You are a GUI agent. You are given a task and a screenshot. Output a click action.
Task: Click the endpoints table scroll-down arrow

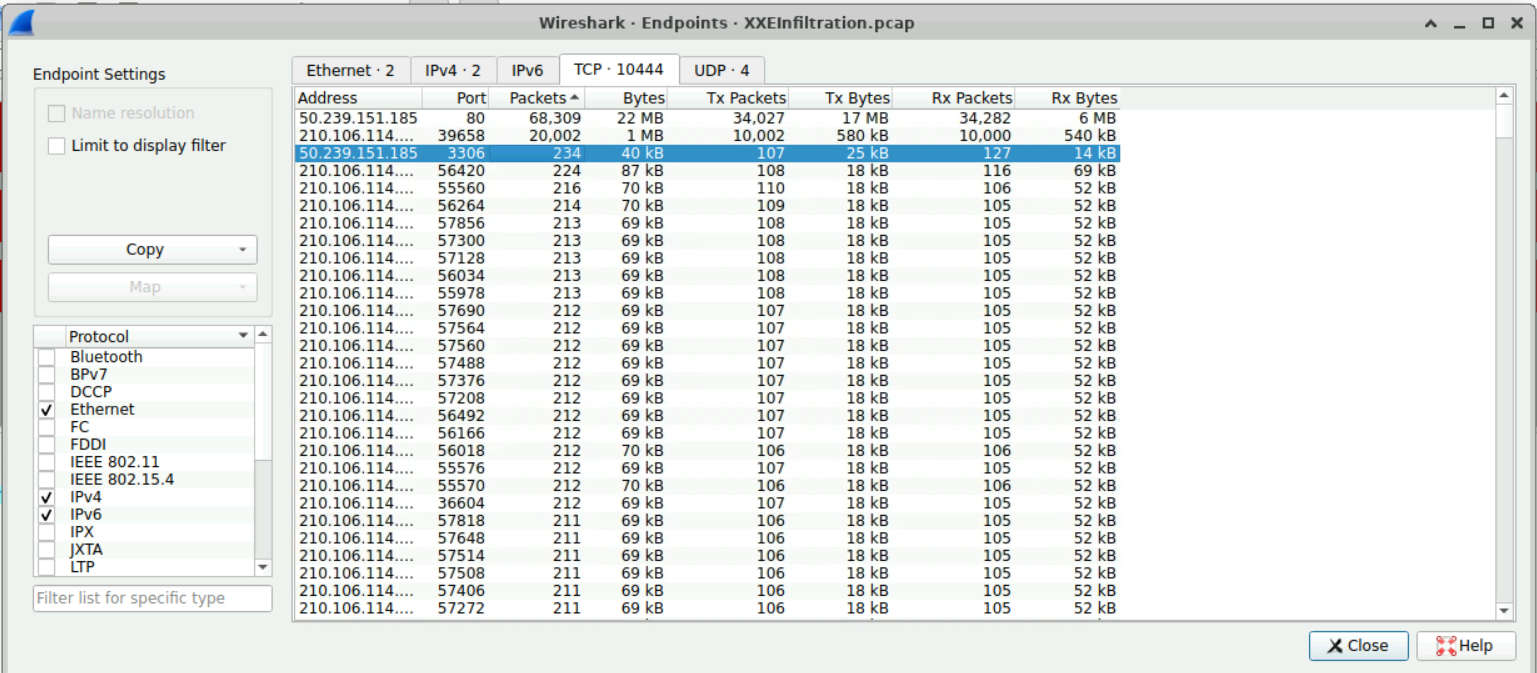1504,611
